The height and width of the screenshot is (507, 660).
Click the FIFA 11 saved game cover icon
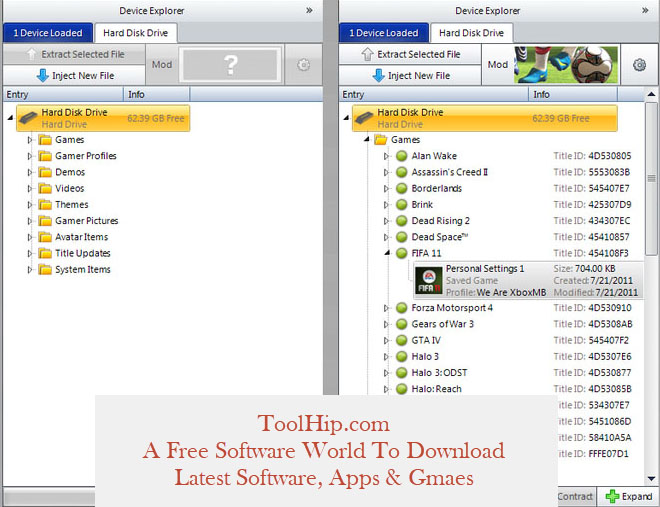(x=428, y=281)
